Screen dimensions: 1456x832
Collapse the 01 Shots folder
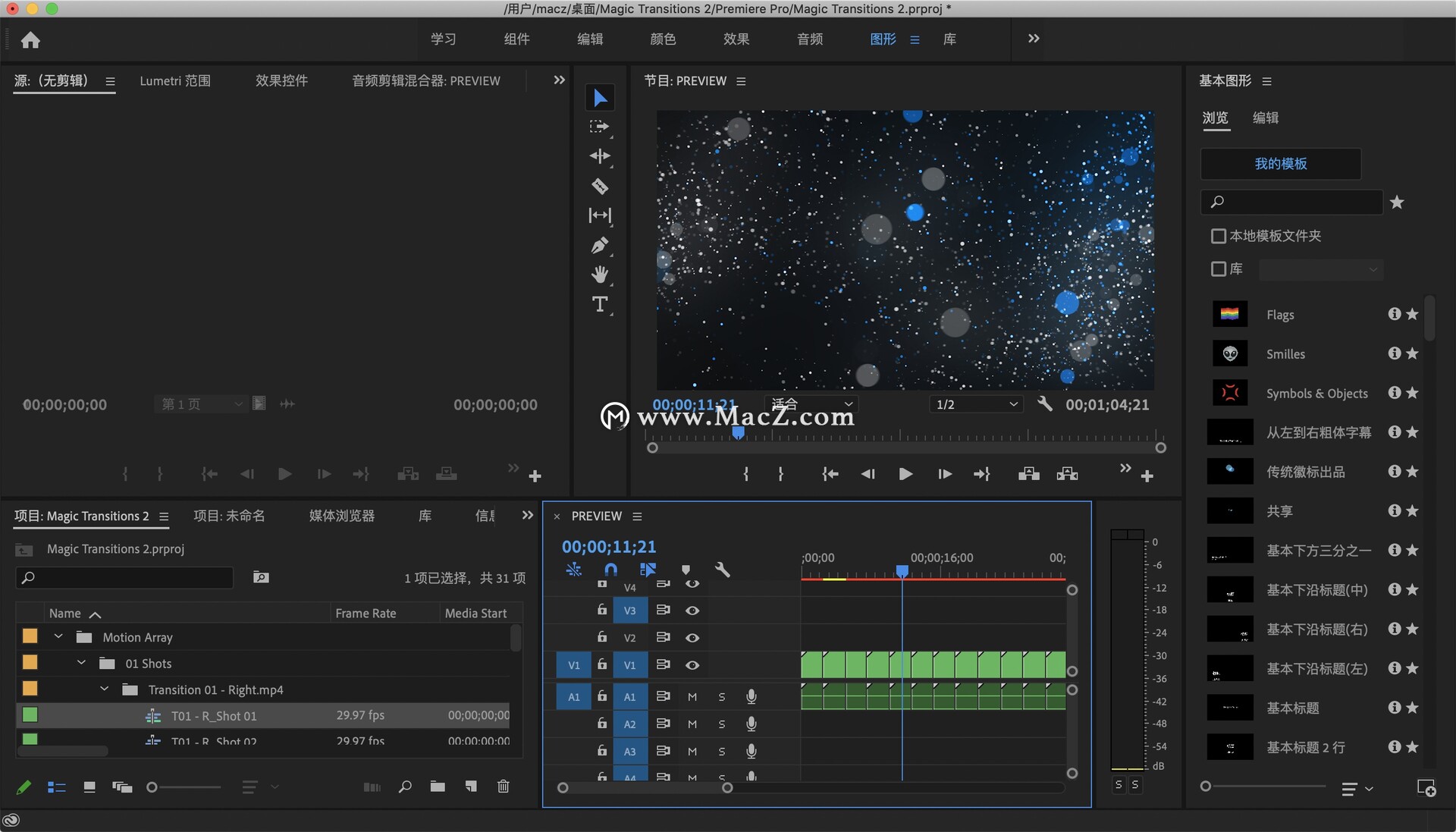pos(81,663)
